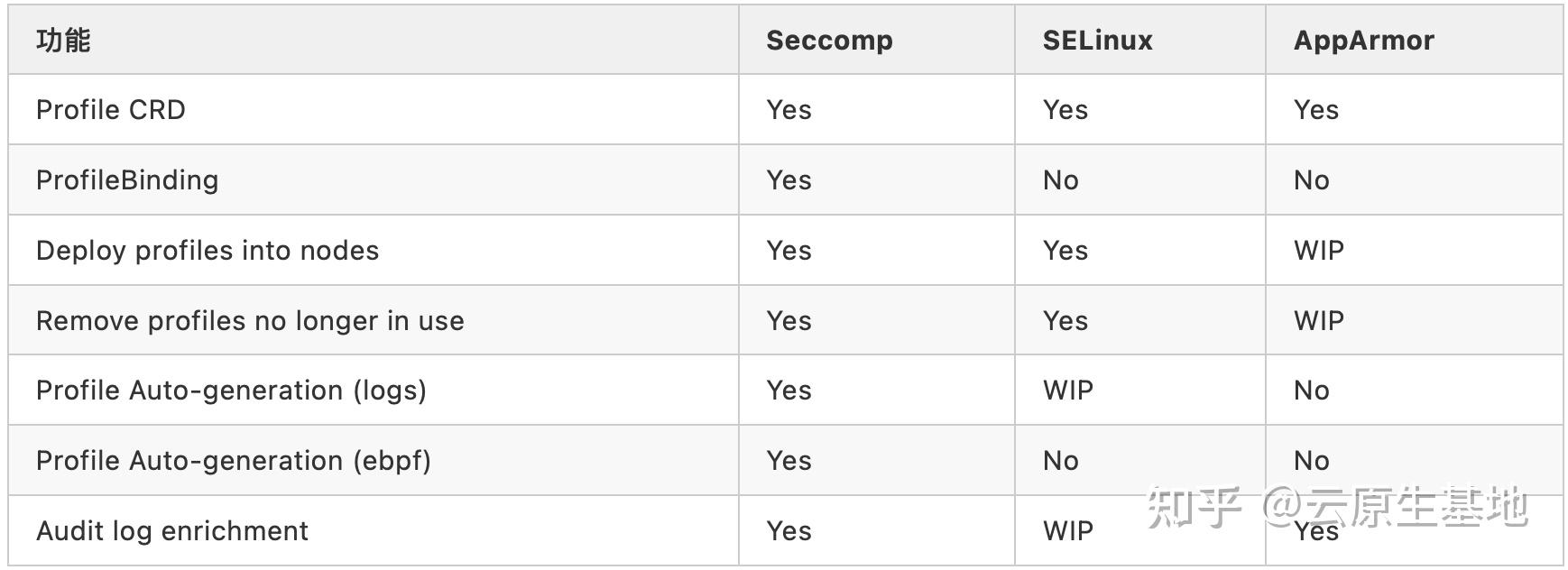Click SELinux WIP in Audit log enrichment row

[x=1067, y=531]
